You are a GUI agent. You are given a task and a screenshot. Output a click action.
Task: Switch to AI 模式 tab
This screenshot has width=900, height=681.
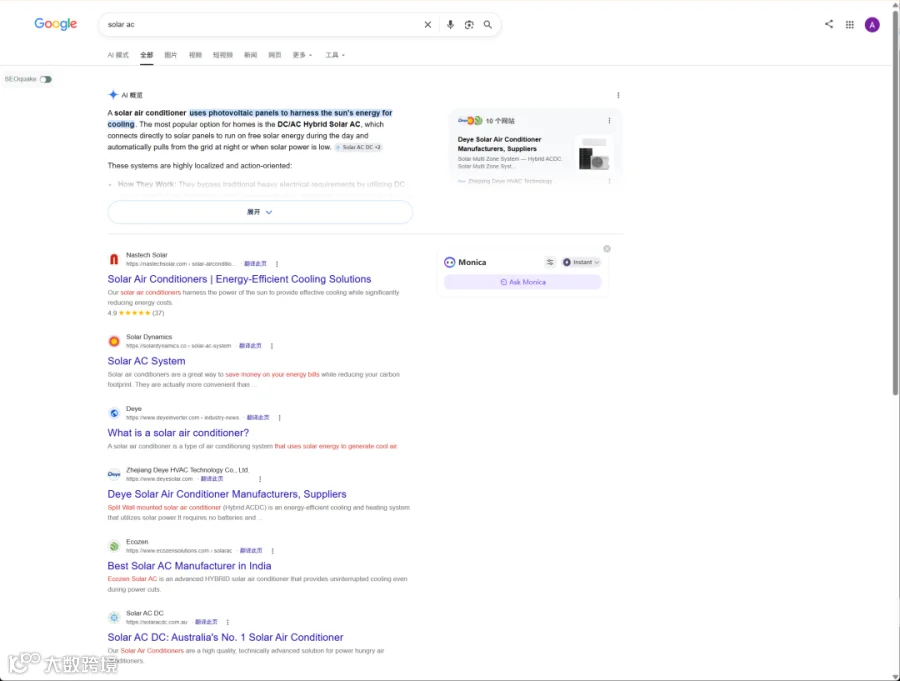point(118,55)
